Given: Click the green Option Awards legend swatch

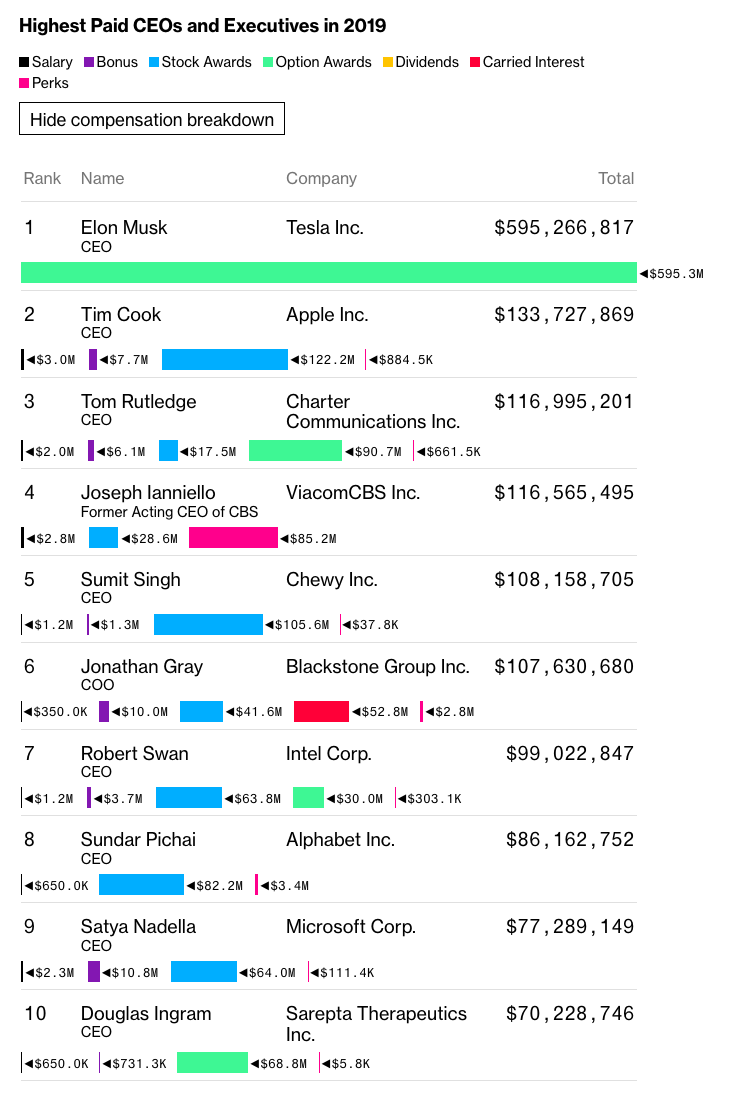Looking at the screenshot, I should tap(267, 62).
